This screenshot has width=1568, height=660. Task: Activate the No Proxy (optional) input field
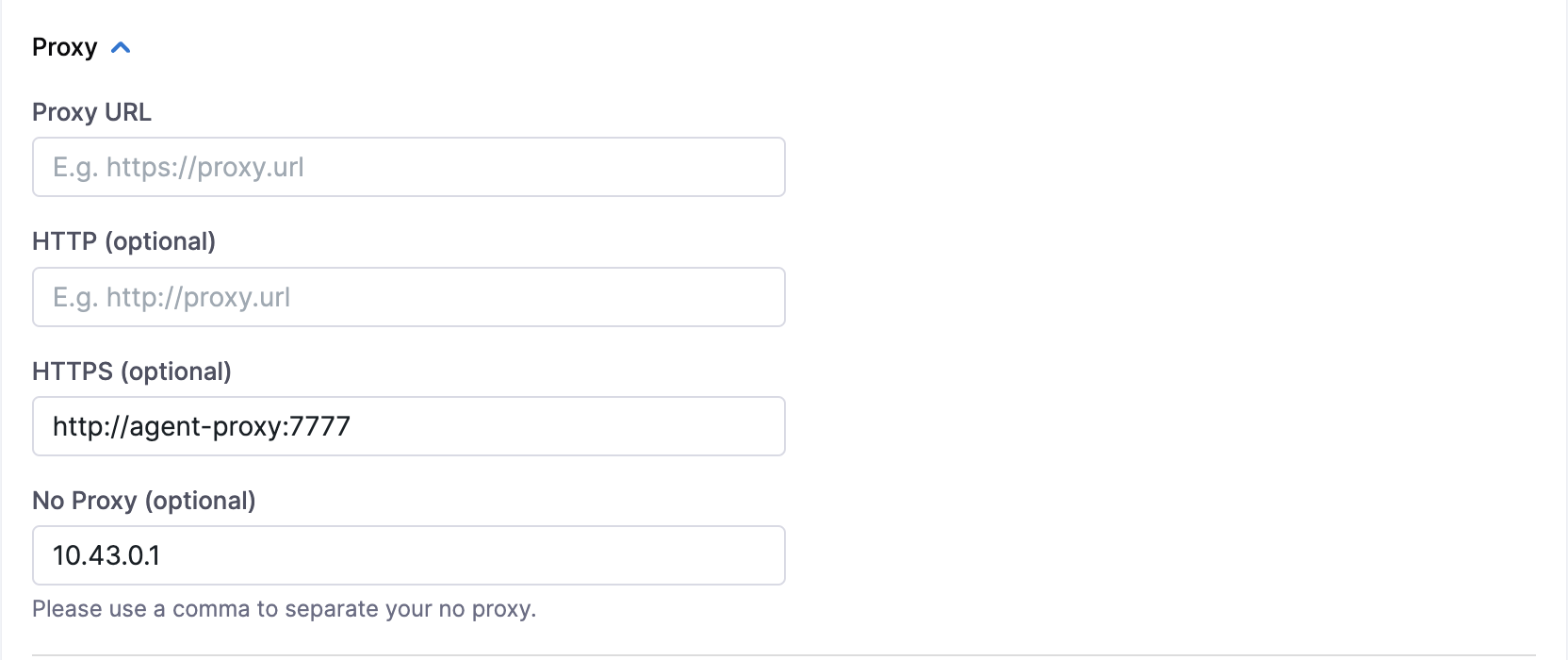tap(409, 555)
